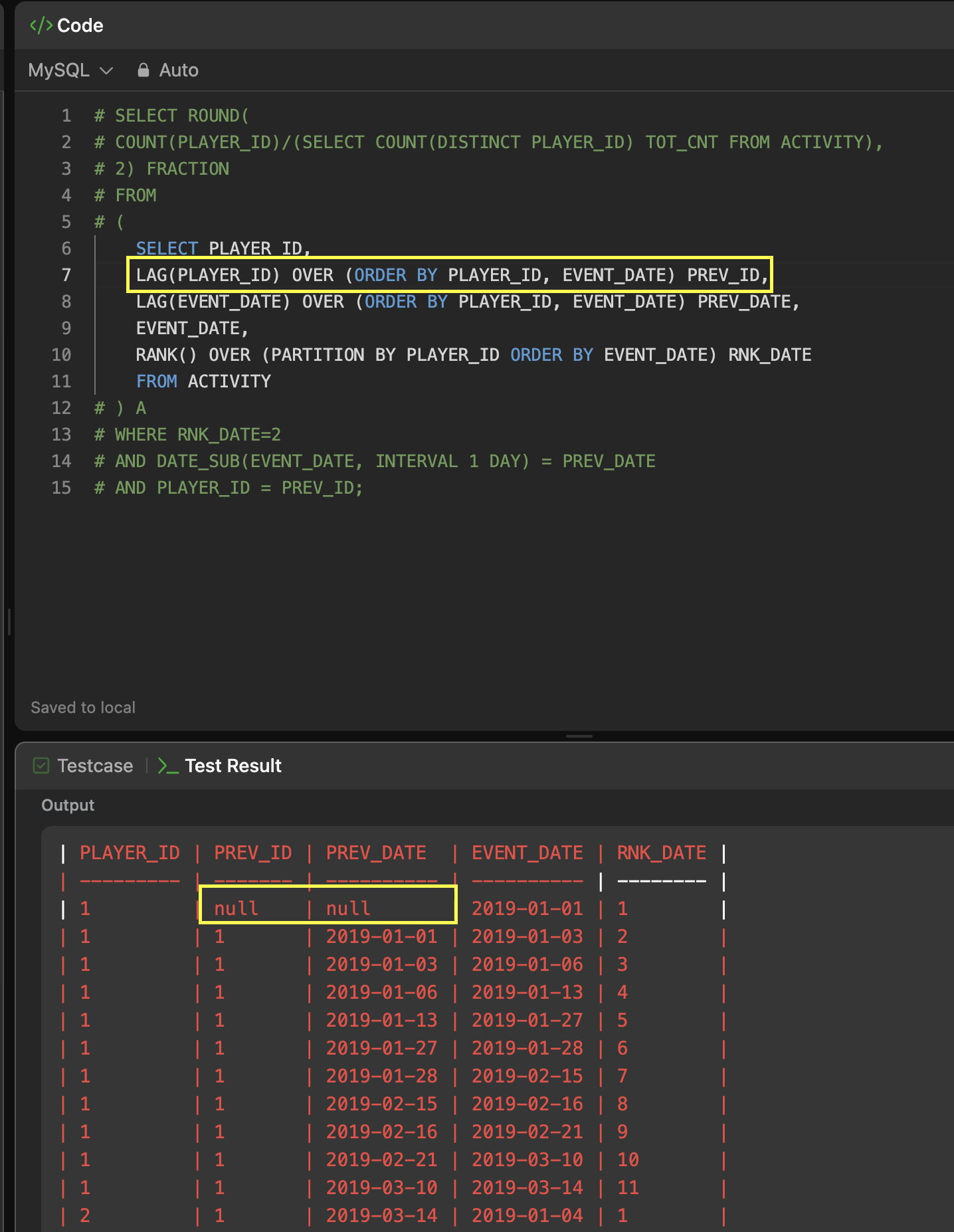
Task: Click the Output label
Action: 68,805
